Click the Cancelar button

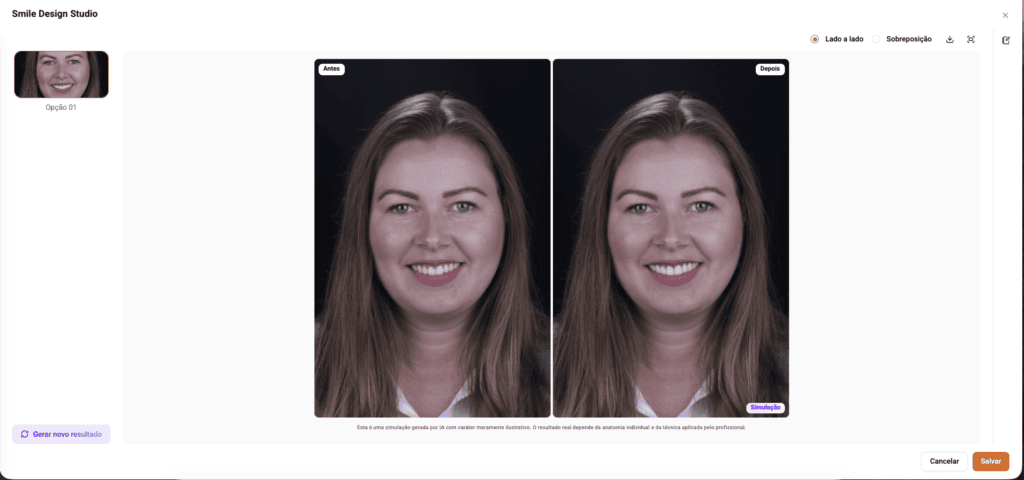click(x=944, y=461)
